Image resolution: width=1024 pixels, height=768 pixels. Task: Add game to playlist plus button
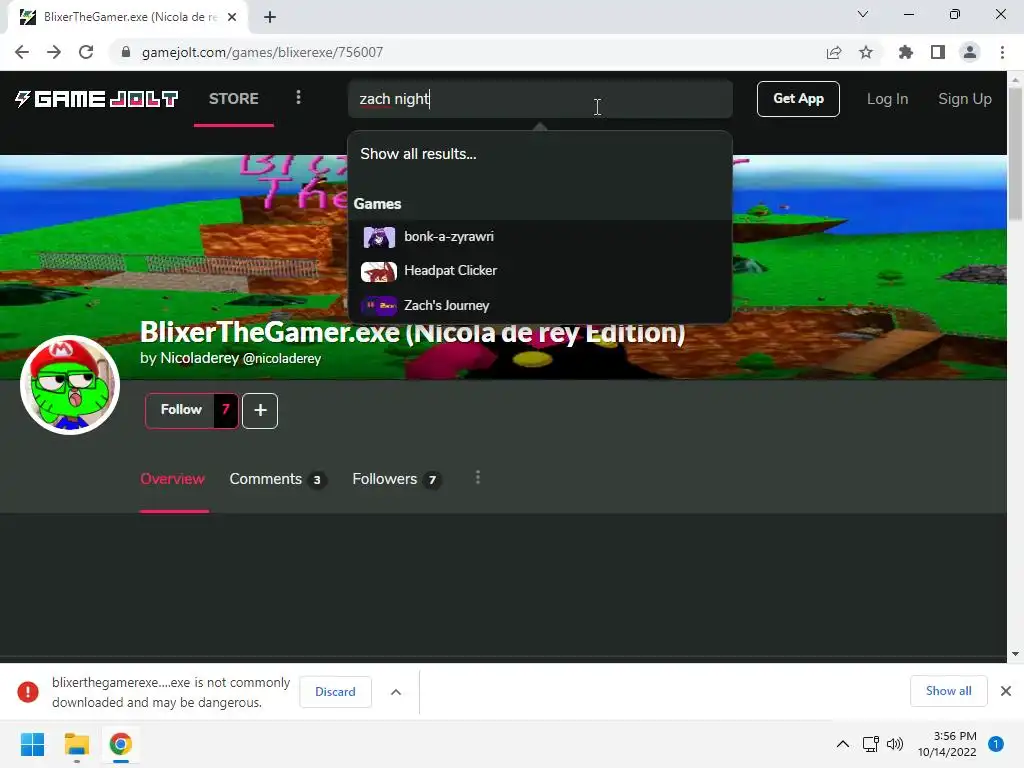[260, 411]
